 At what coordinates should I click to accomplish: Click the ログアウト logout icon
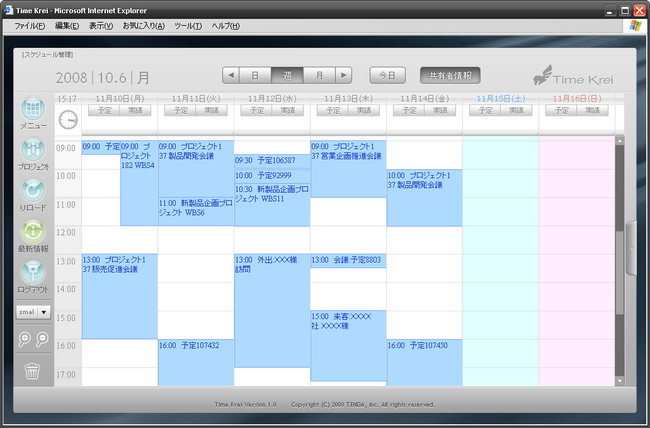33,272
